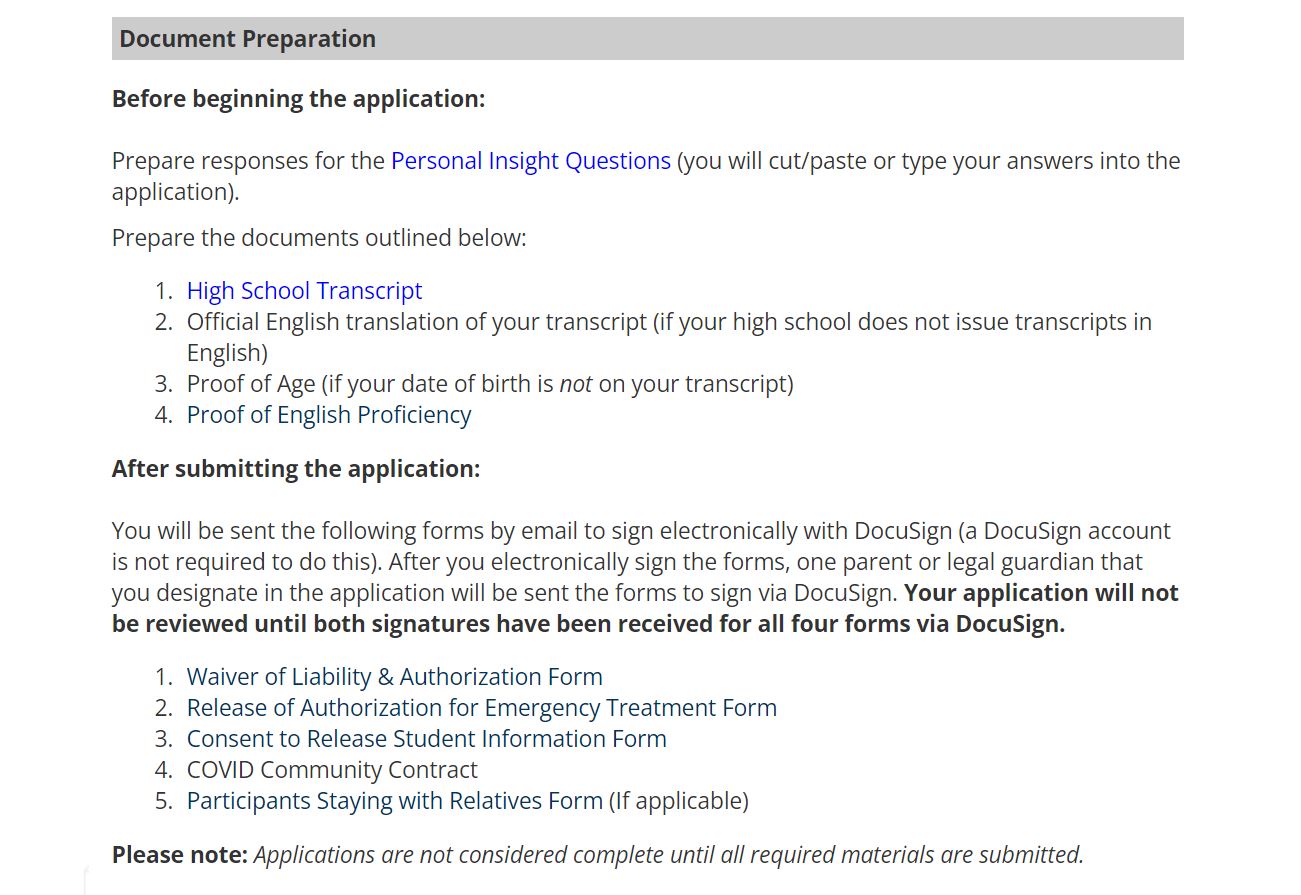The image size is (1301, 895).
Task: Click the italic word "not" in Proof of Age
Action: [575, 384]
